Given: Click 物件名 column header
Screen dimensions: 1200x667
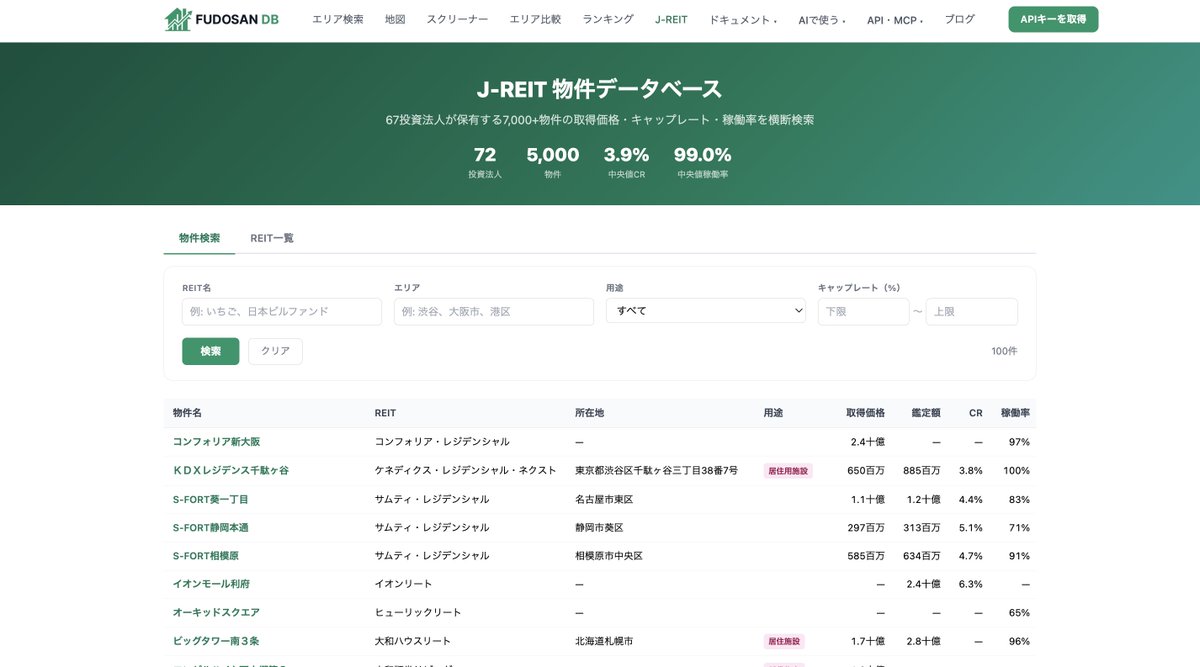Looking at the screenshot, I should pyautogui.click(x=187, y=413).
